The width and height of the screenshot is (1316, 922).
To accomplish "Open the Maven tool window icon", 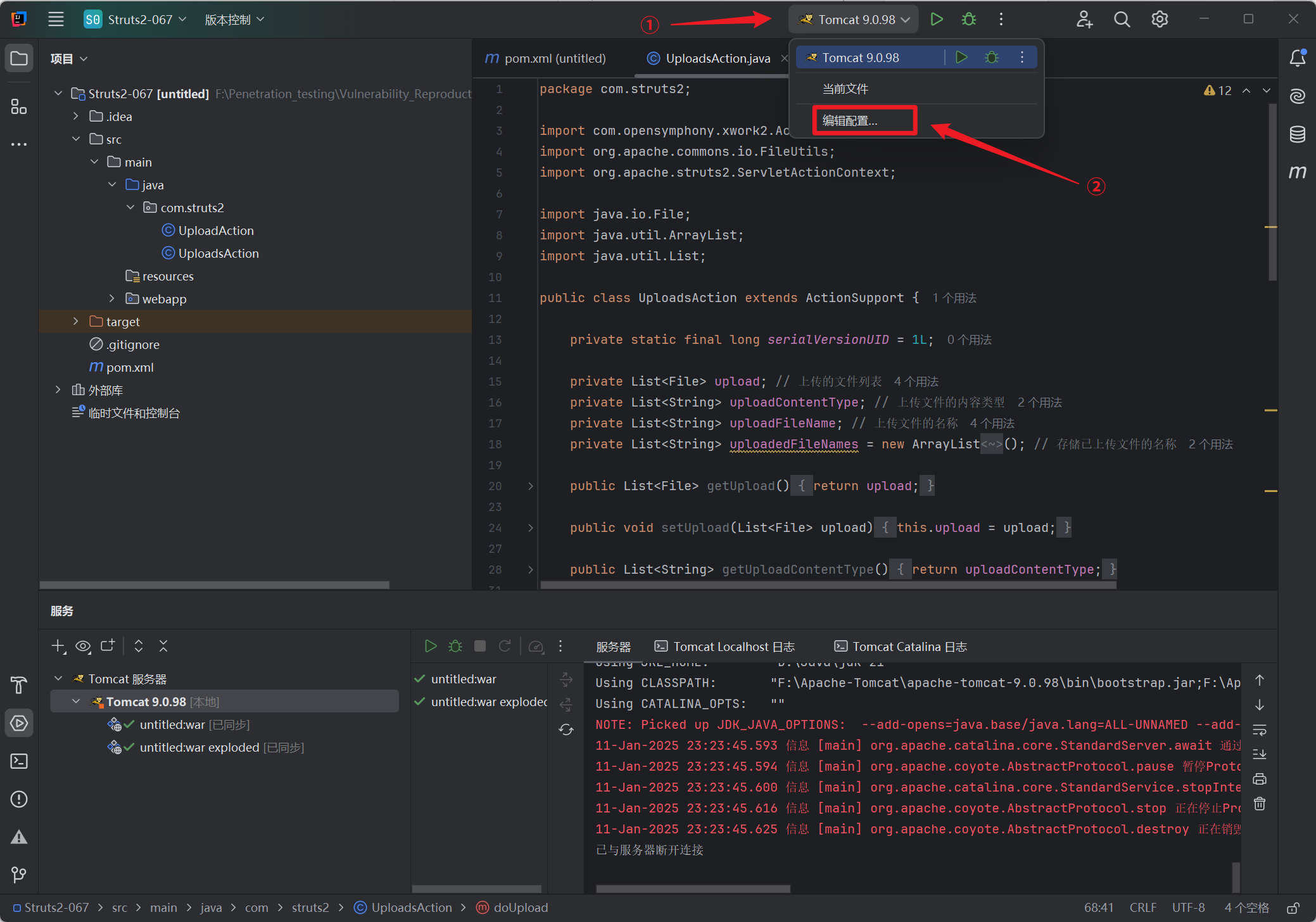I will coord(1297,172).
